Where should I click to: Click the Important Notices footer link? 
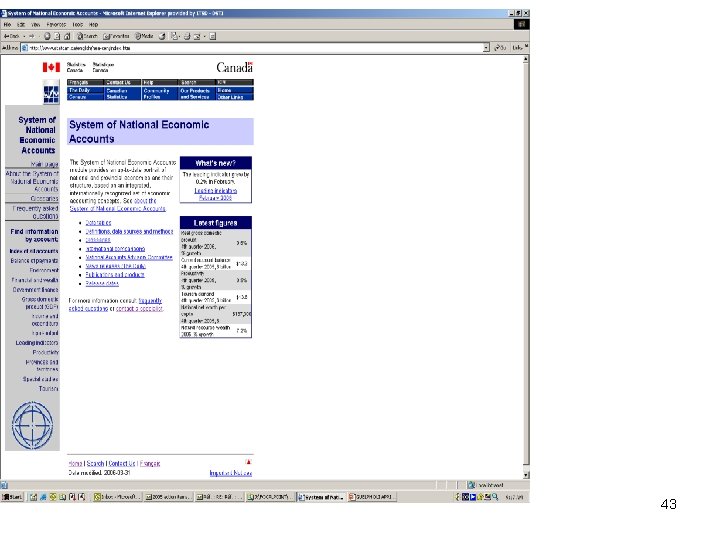[231, 473]
